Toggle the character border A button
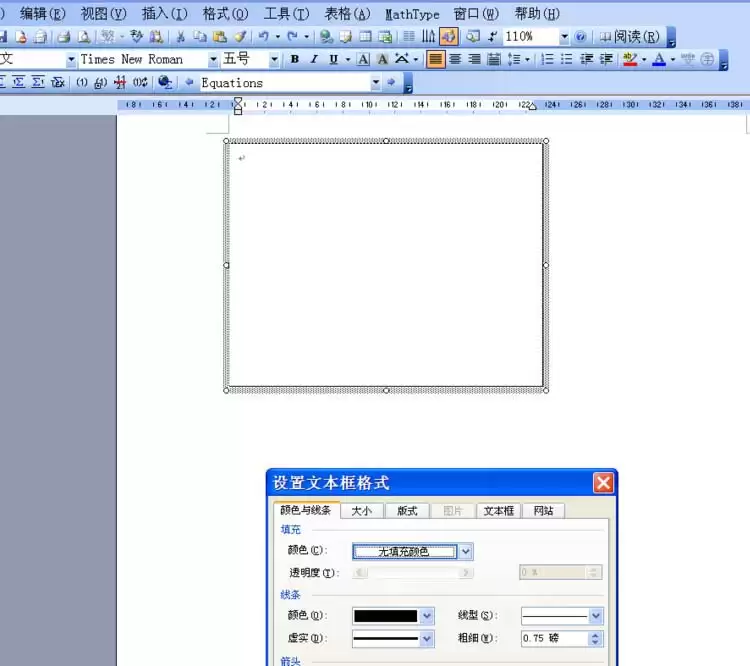Viewport: 750px width, 666px height. (x=364, y=59)
